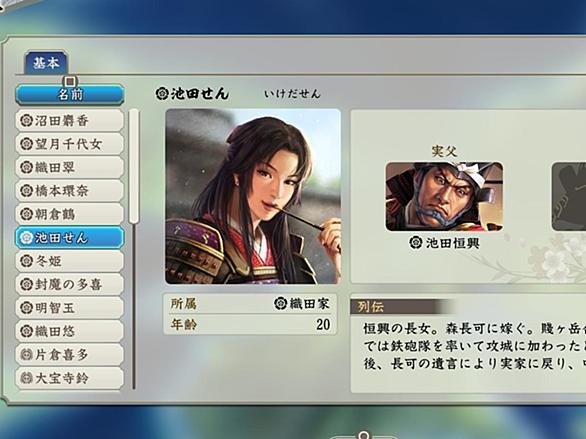This screenshot has height=439, width=586.
Task: Click the 織田家 clan crest icon
Action: (x=280, y=303)
